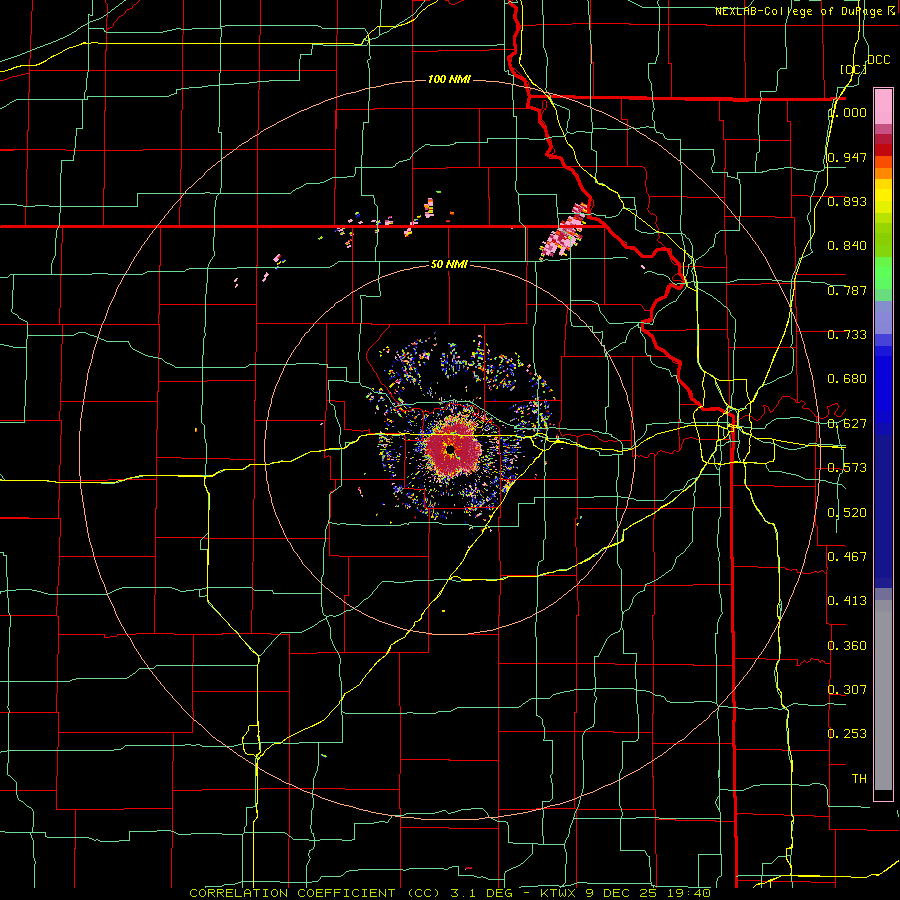The image size is (900, 900).
Task: Click the crimson high-CC core around the radar
Action: 451,451
